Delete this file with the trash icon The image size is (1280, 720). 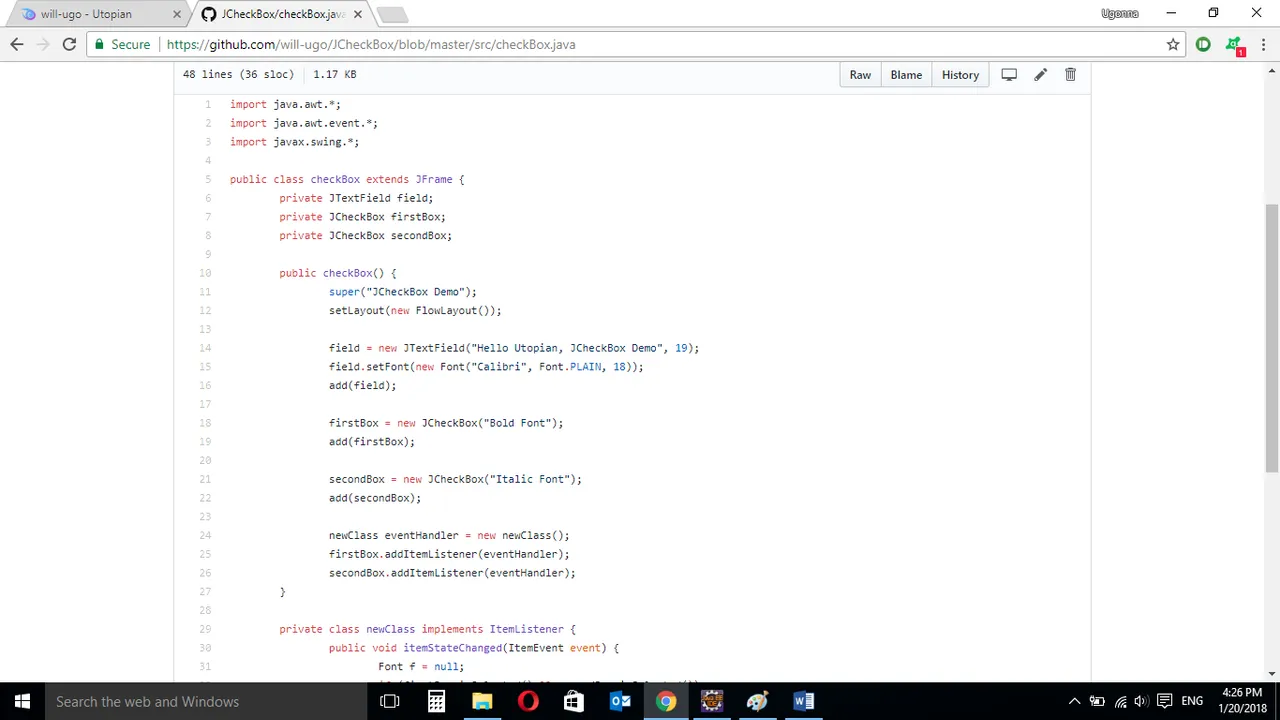1070,75
